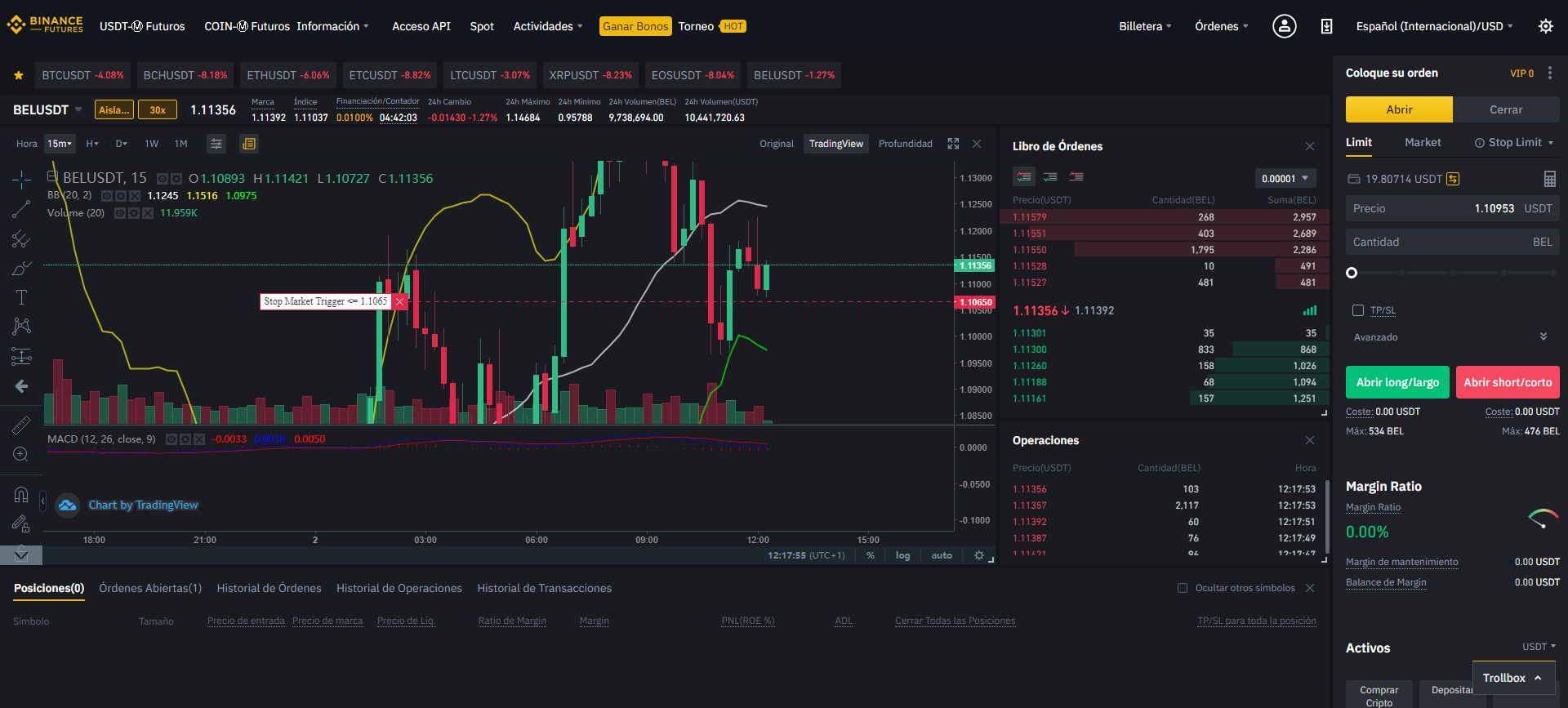Toggle BB indicator visibility eye
The width and height of the screenshot is (1568, 708).
[107, 196]
